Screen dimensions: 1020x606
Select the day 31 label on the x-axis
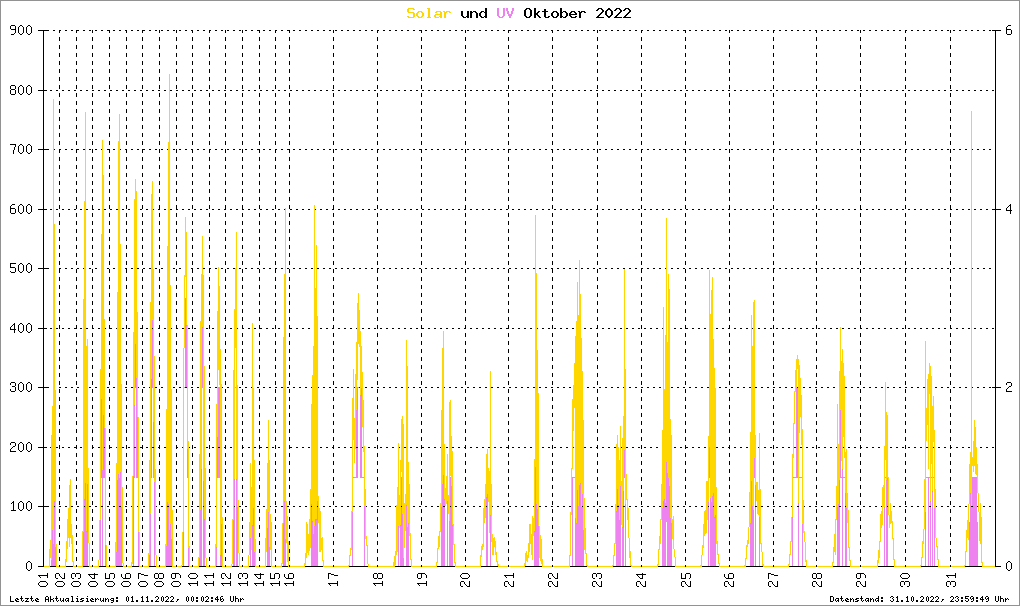[949, 580]
